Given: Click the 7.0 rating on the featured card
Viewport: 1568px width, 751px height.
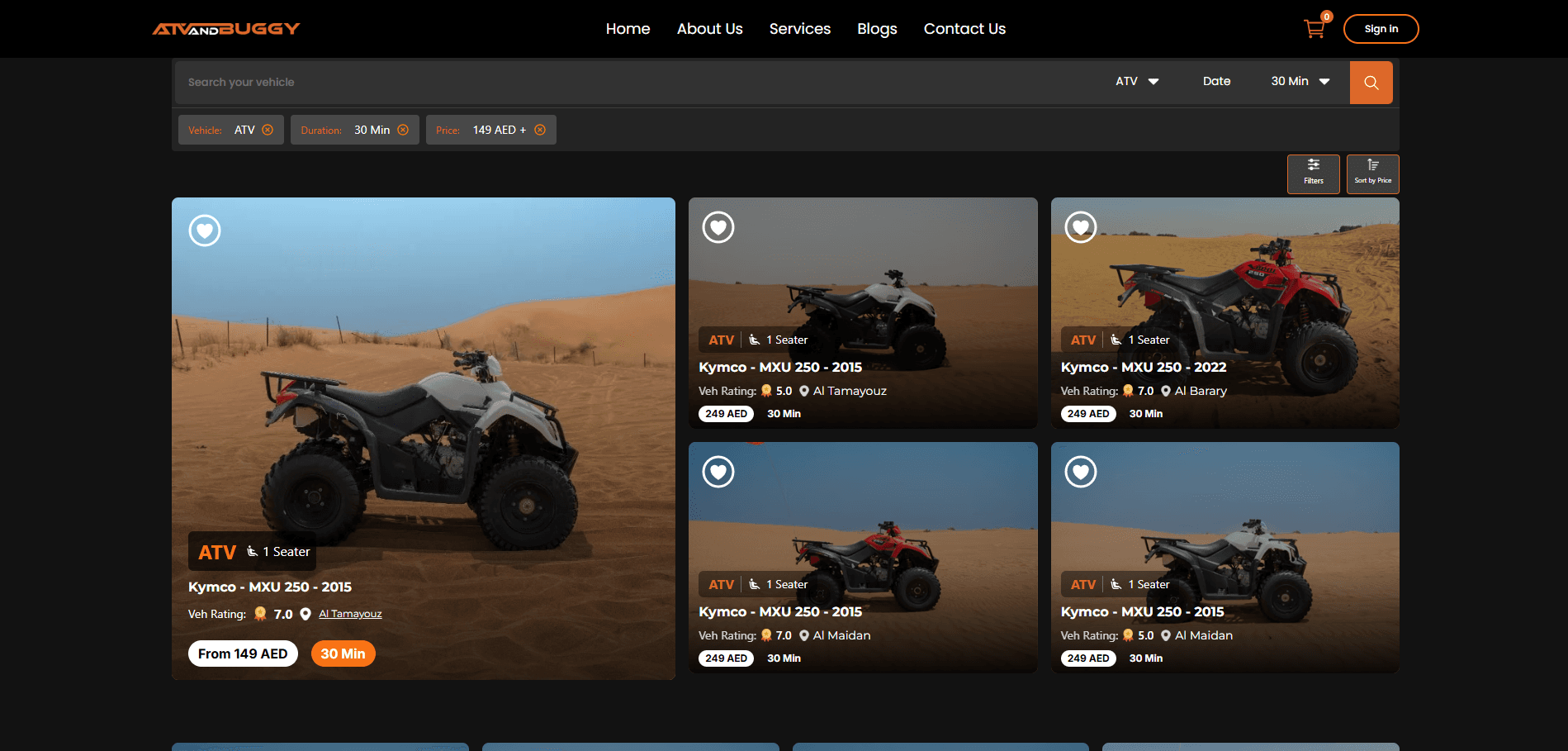Looking at the screenshot, I should coord(282,614).
